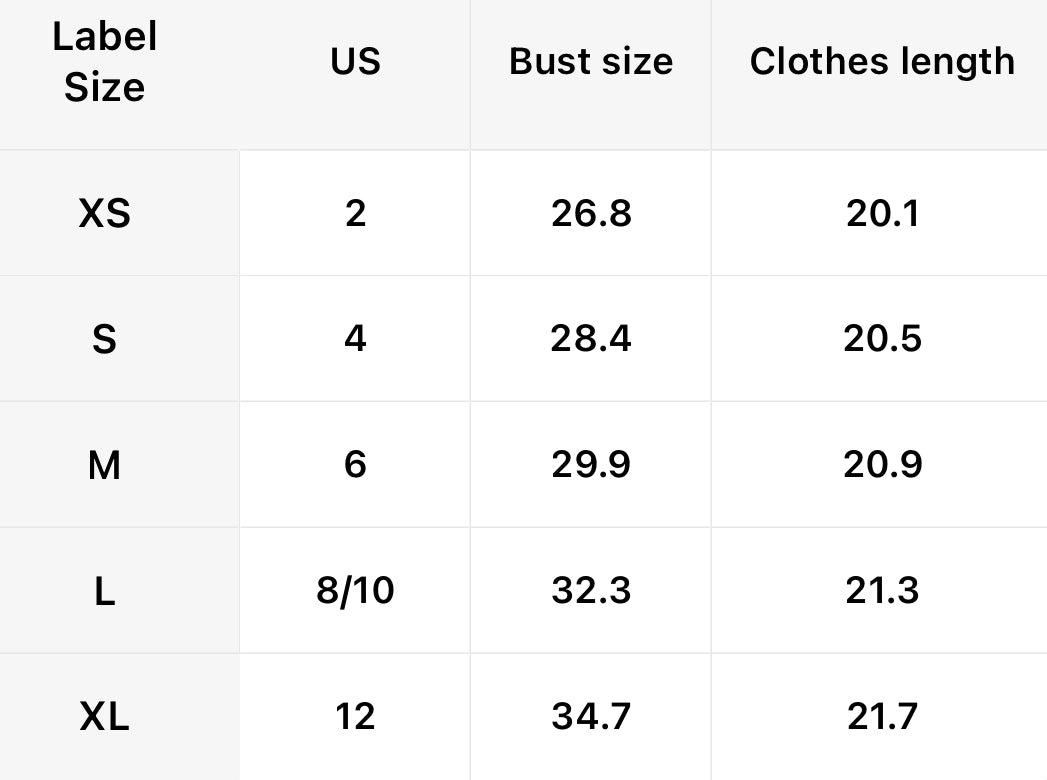This screenshot has width=1047, height=780.
Task: Select the Bust size column header
Action: click(591, 62)
